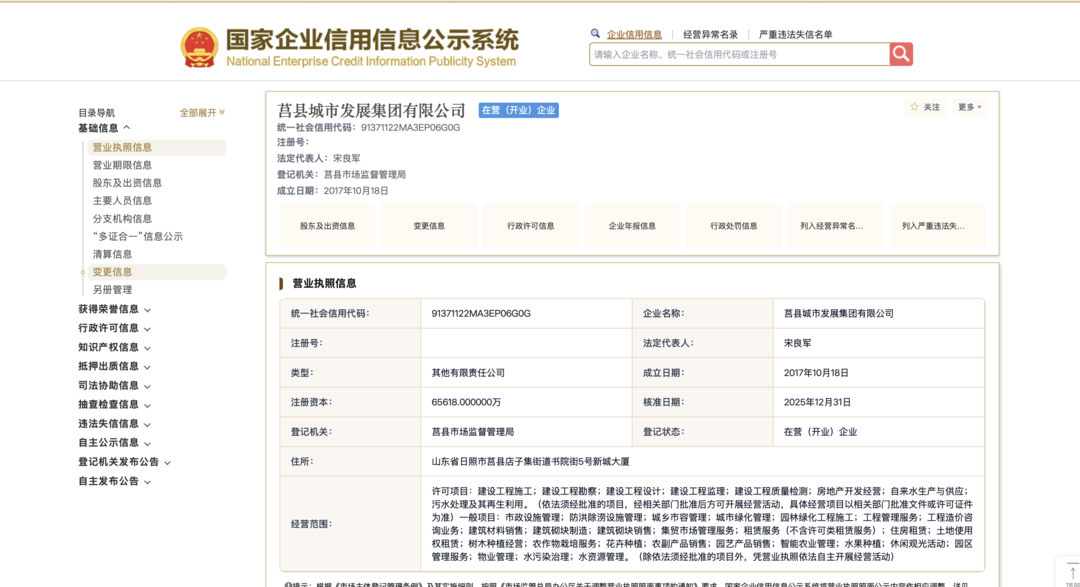Click the 类型 value 其他有限责任公司

click(468, 373)
